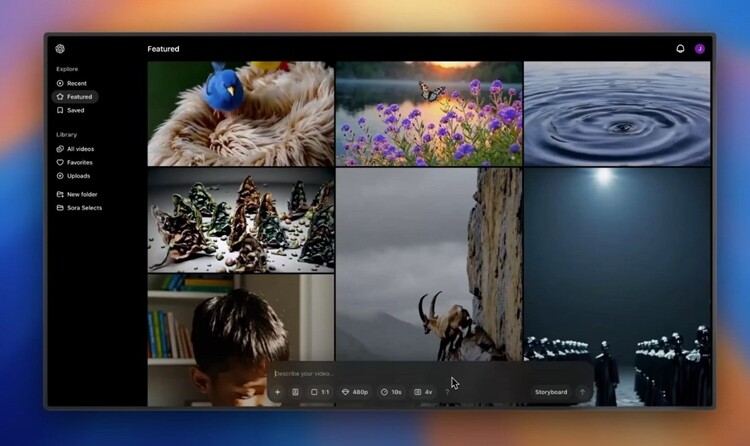This screenshot has width=750, height=446.
Task: Click the presets icon beside the plus button
Action: [296, 392]
